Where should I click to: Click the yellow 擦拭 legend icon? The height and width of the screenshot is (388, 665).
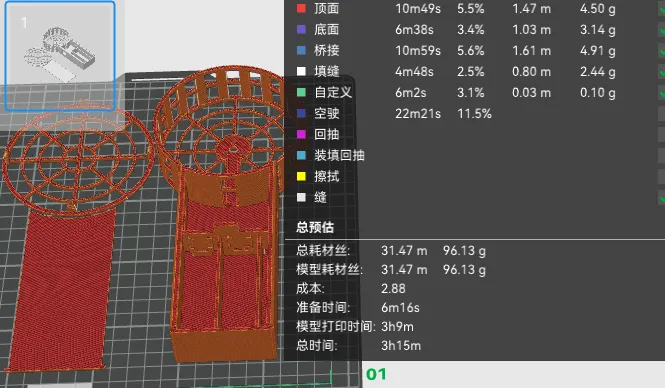(301, 176)
